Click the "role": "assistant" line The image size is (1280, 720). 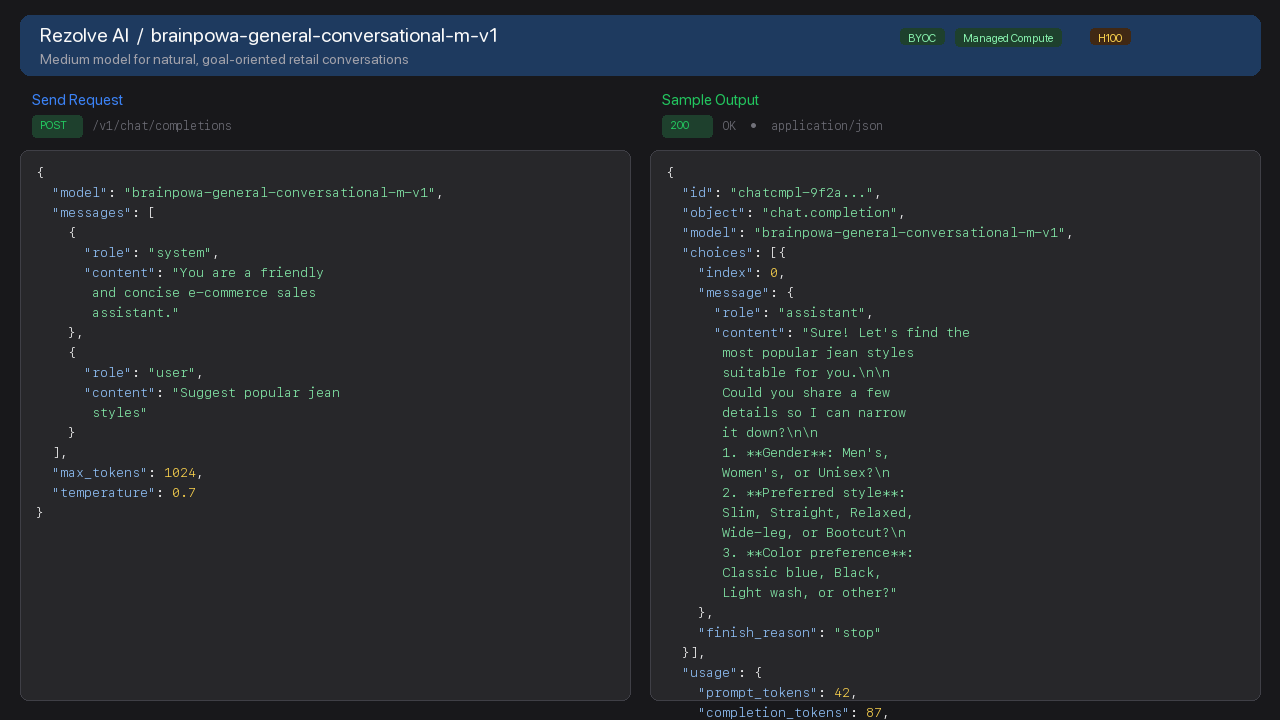[x=793, y=313]
